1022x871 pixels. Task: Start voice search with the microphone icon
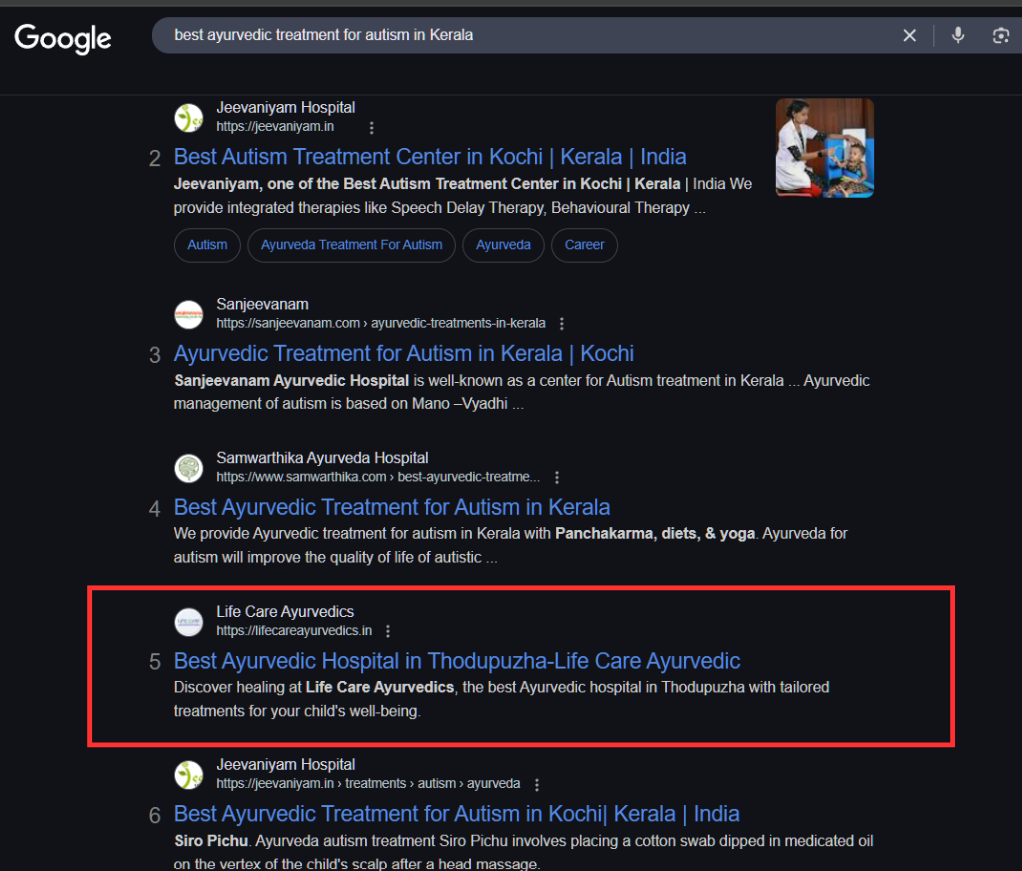[x=957, y=35]
